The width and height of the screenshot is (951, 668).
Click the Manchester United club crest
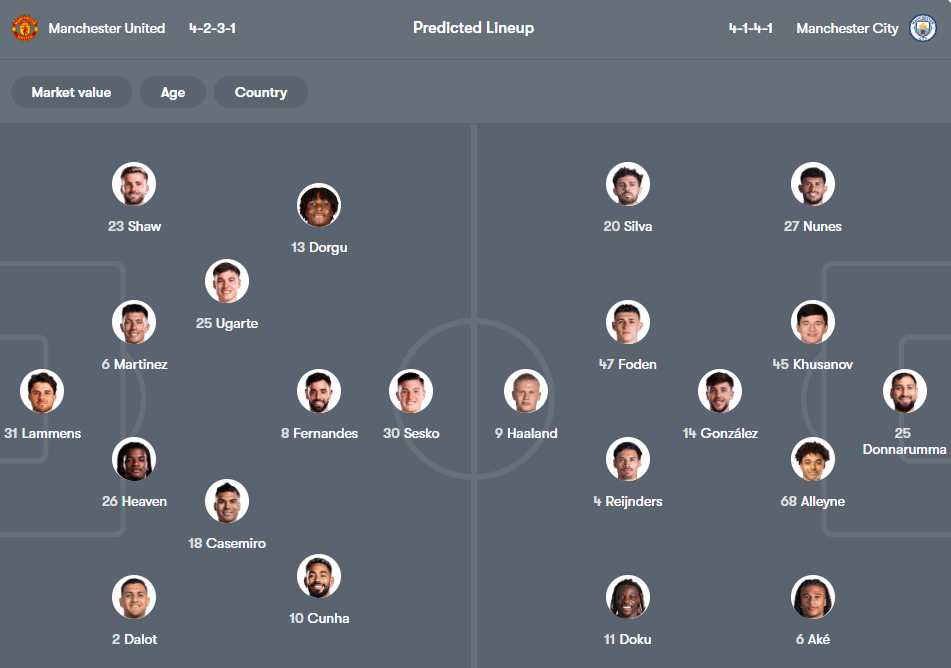pos(24,28)
